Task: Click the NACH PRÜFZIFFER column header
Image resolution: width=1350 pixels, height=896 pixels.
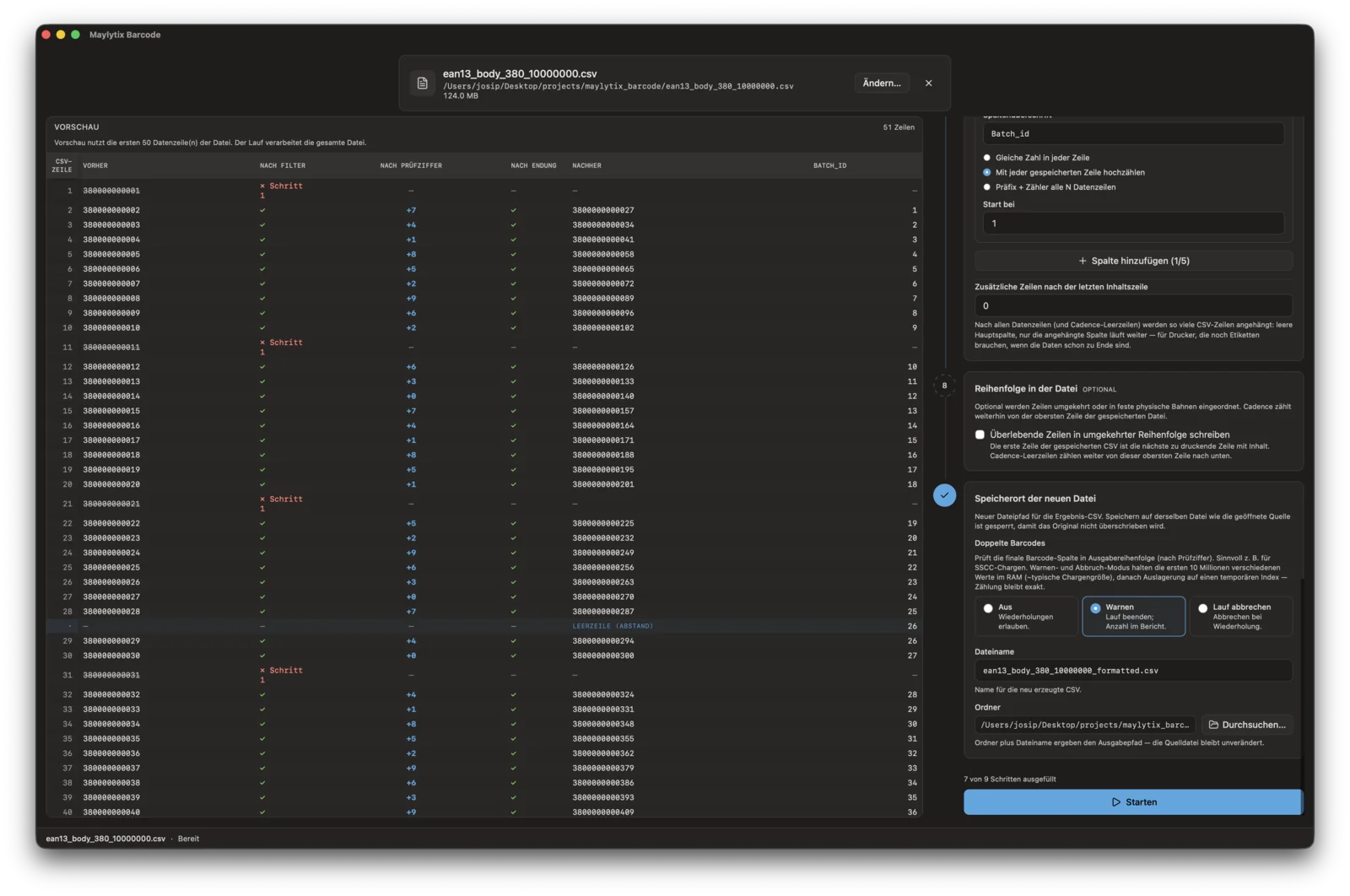Action: pos(411,165)
